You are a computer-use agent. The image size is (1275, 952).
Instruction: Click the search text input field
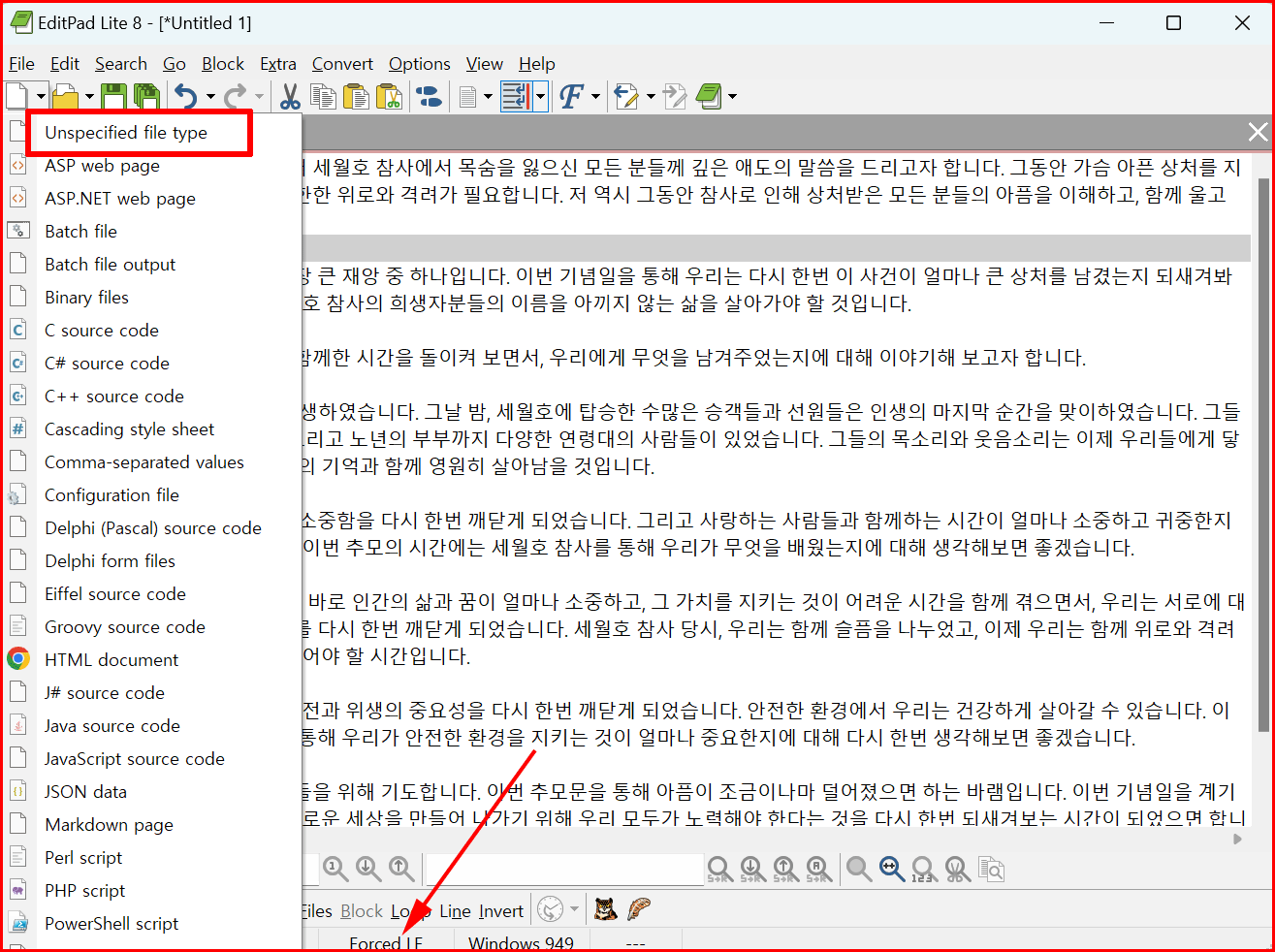coord(564,869)
